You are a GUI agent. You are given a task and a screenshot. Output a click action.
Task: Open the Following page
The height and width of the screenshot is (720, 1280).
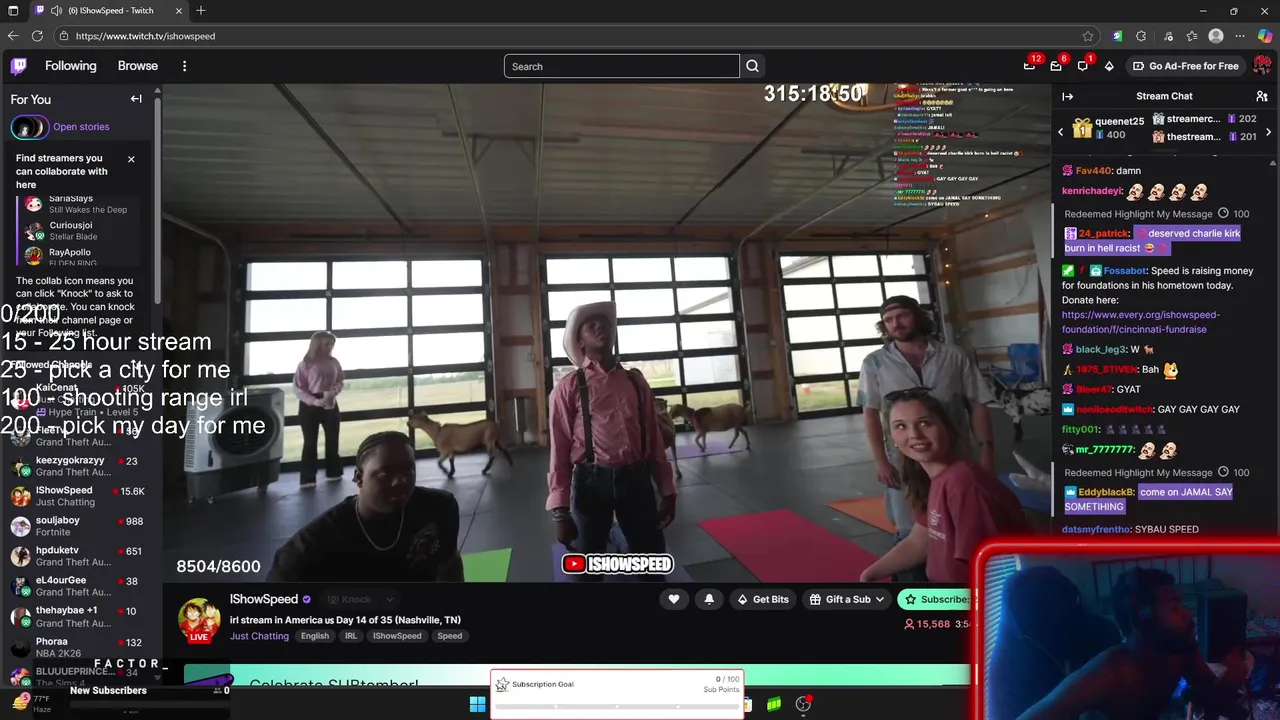[x=71, y=66]
